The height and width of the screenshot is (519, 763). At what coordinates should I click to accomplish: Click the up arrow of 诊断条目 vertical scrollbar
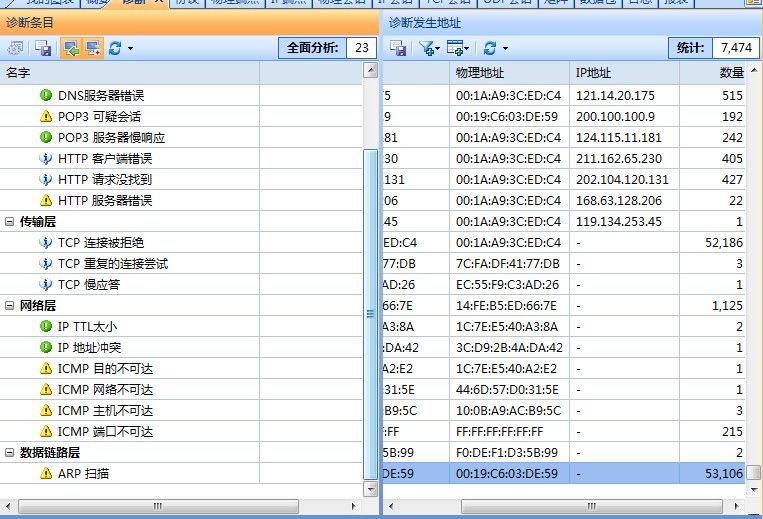coord(371,70)
